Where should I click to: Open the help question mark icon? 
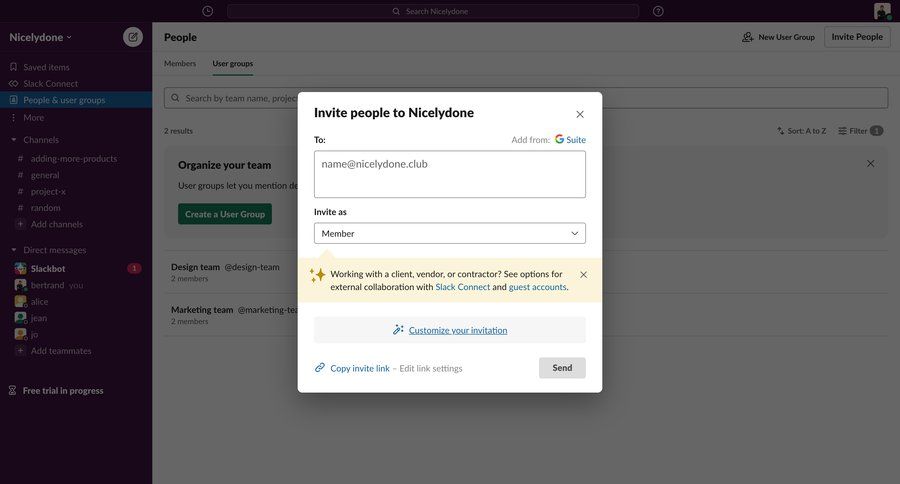point(658,11)
